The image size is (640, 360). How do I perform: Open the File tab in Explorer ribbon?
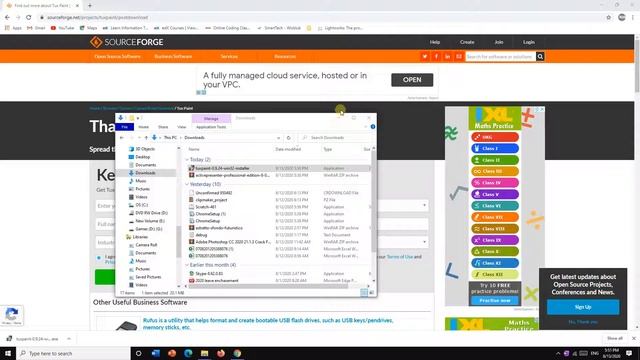[x=124, y=127]
